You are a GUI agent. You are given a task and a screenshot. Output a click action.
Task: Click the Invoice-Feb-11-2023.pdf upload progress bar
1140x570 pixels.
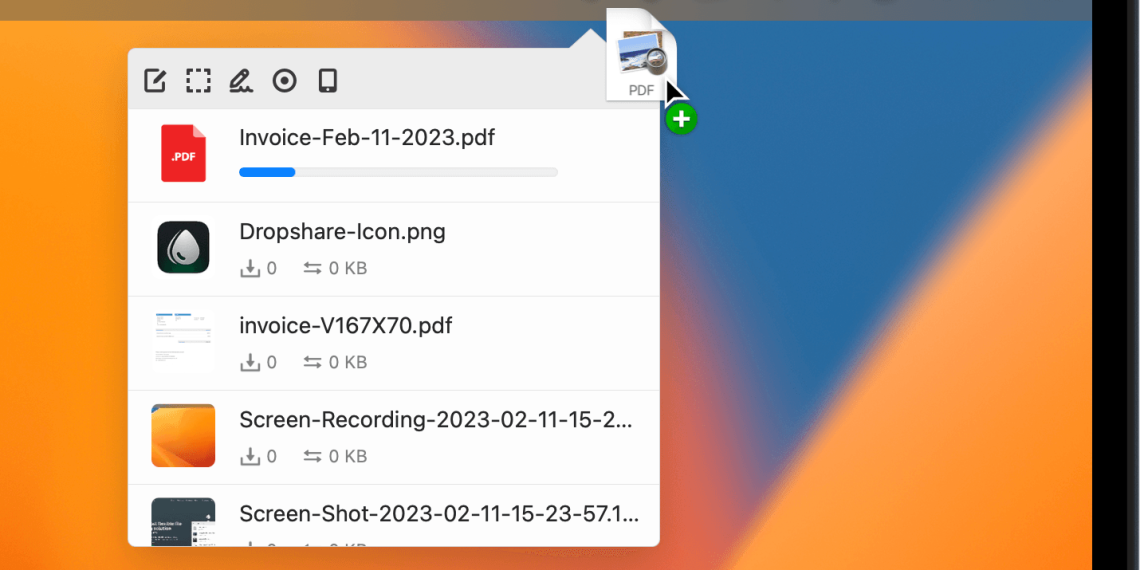(x=398, y=173)
